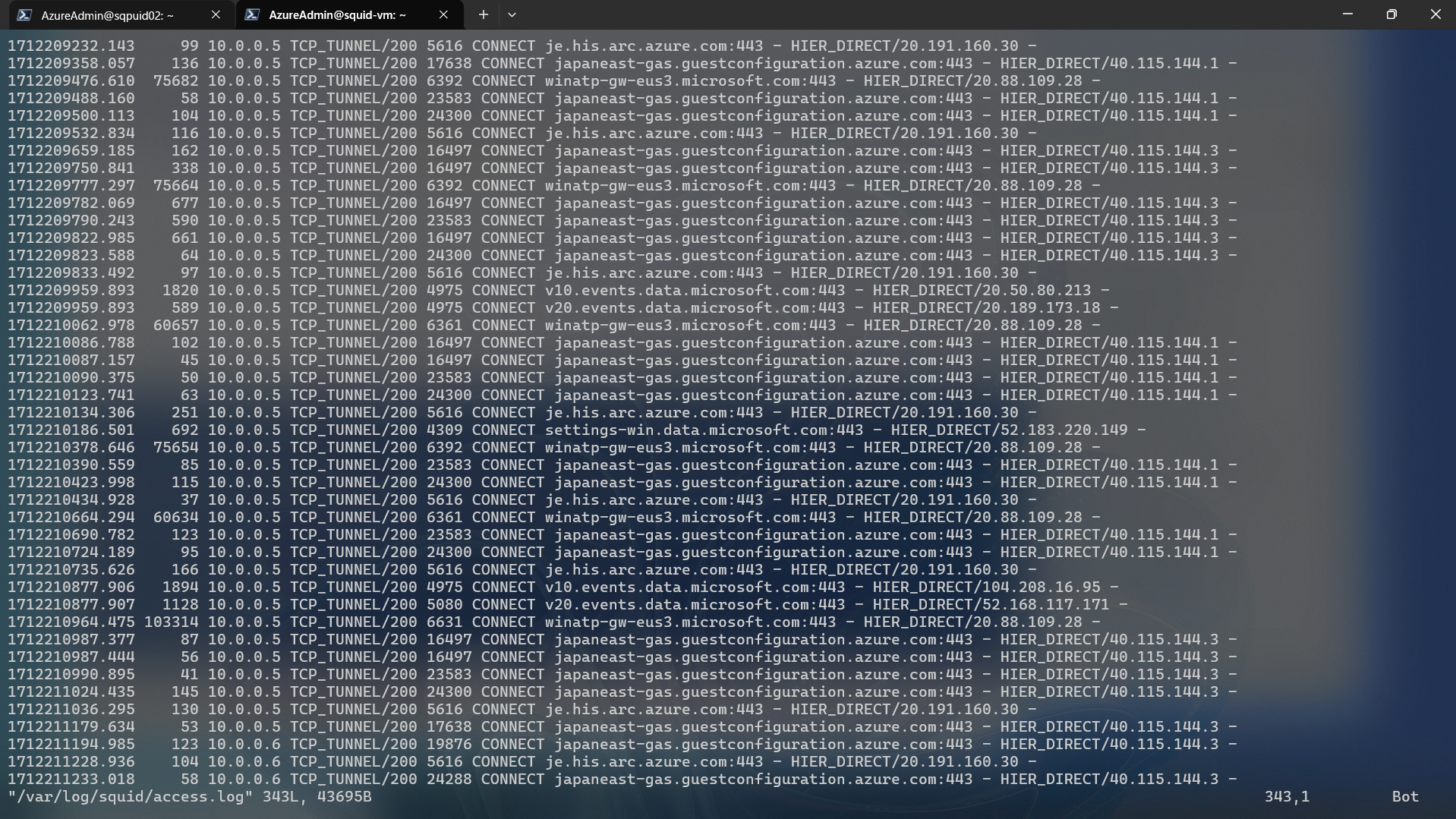Click timestamp 1712209790.243

point(71,221)
